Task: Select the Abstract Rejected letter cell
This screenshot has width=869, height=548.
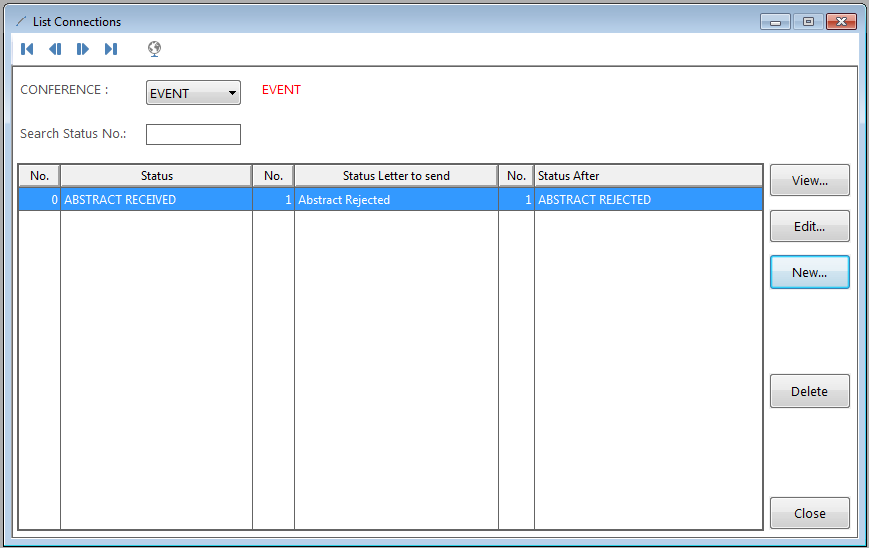Action: click(396, 199)
